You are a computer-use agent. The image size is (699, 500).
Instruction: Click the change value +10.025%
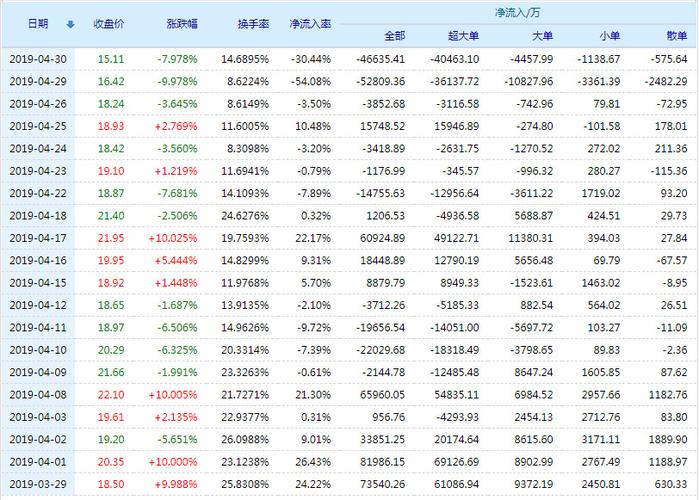[x=173, y=238]
